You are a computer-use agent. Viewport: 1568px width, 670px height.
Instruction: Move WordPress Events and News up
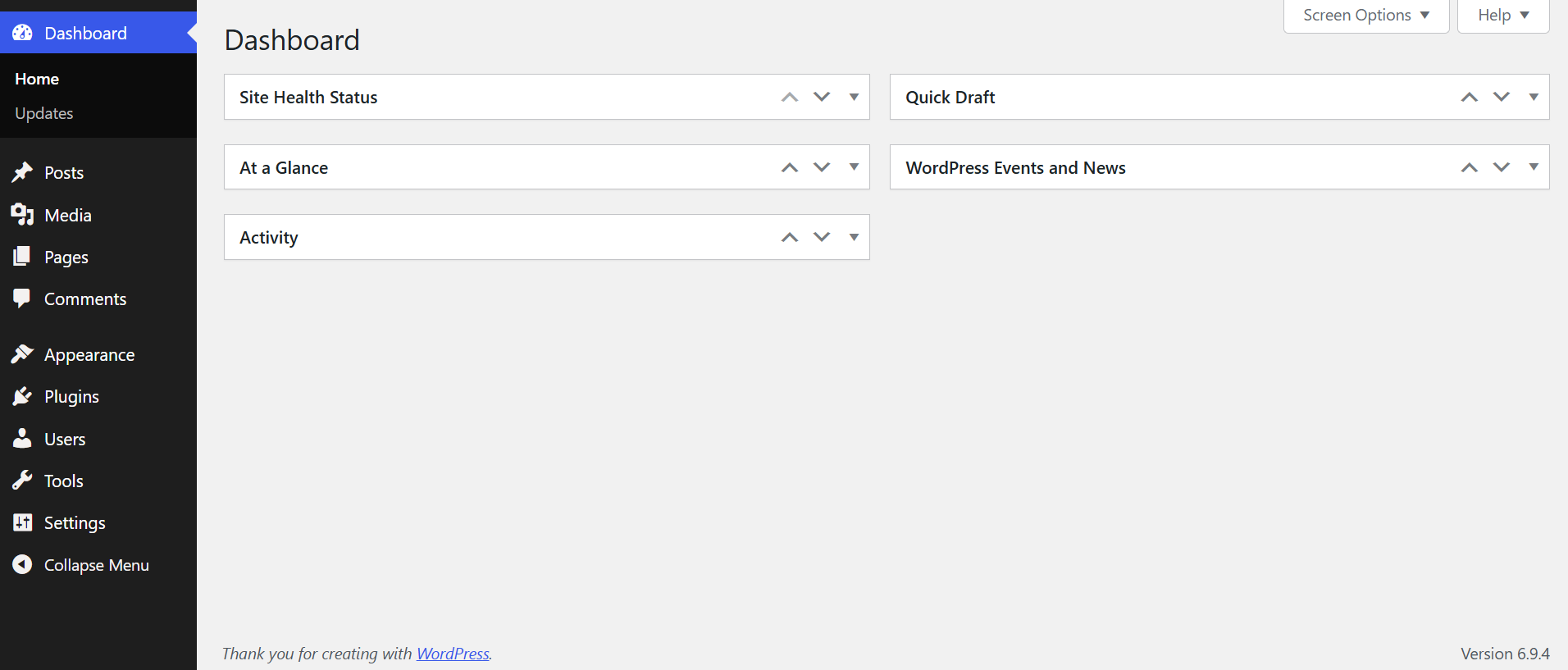coord(1470,167)
